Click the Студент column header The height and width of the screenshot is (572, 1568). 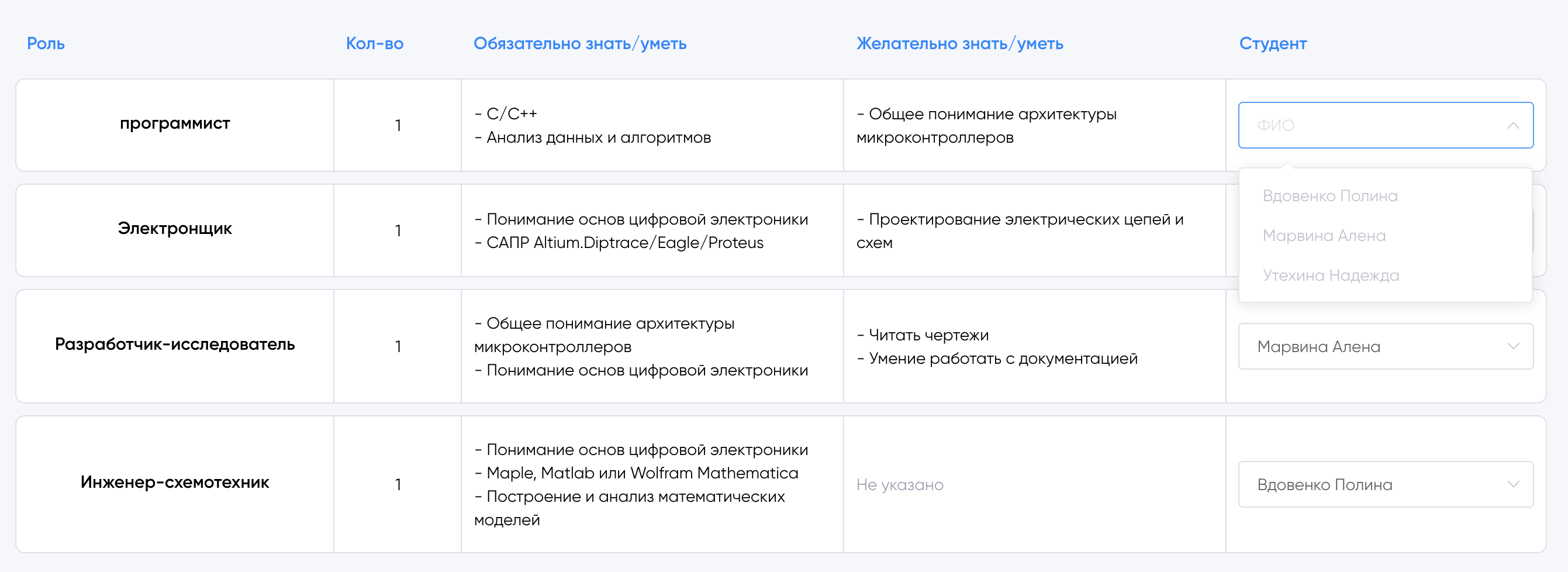coord(1273,44)
